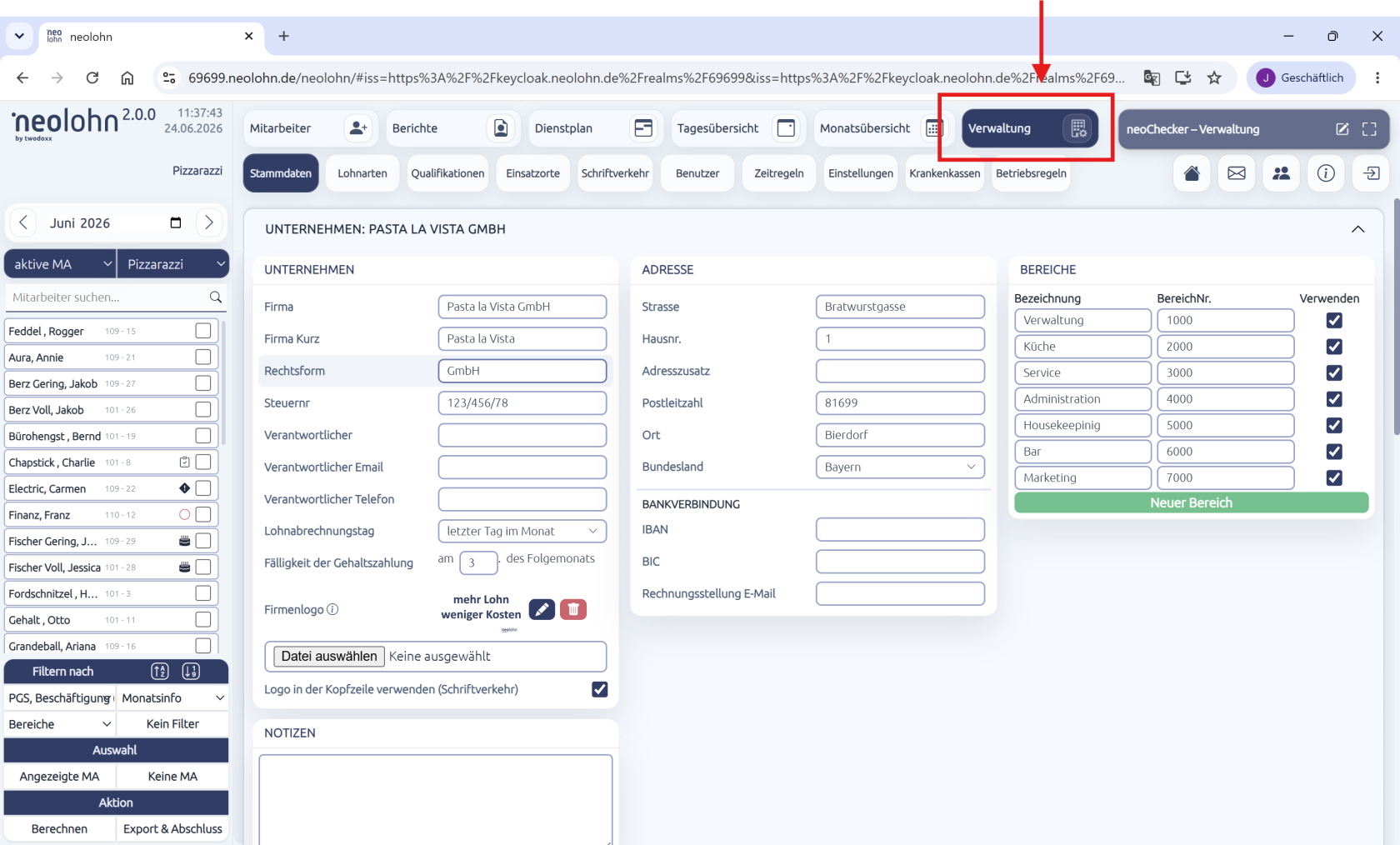Open the envelope mail icon
This screenshot has height=845, width=1400.
click(1237, 173)
